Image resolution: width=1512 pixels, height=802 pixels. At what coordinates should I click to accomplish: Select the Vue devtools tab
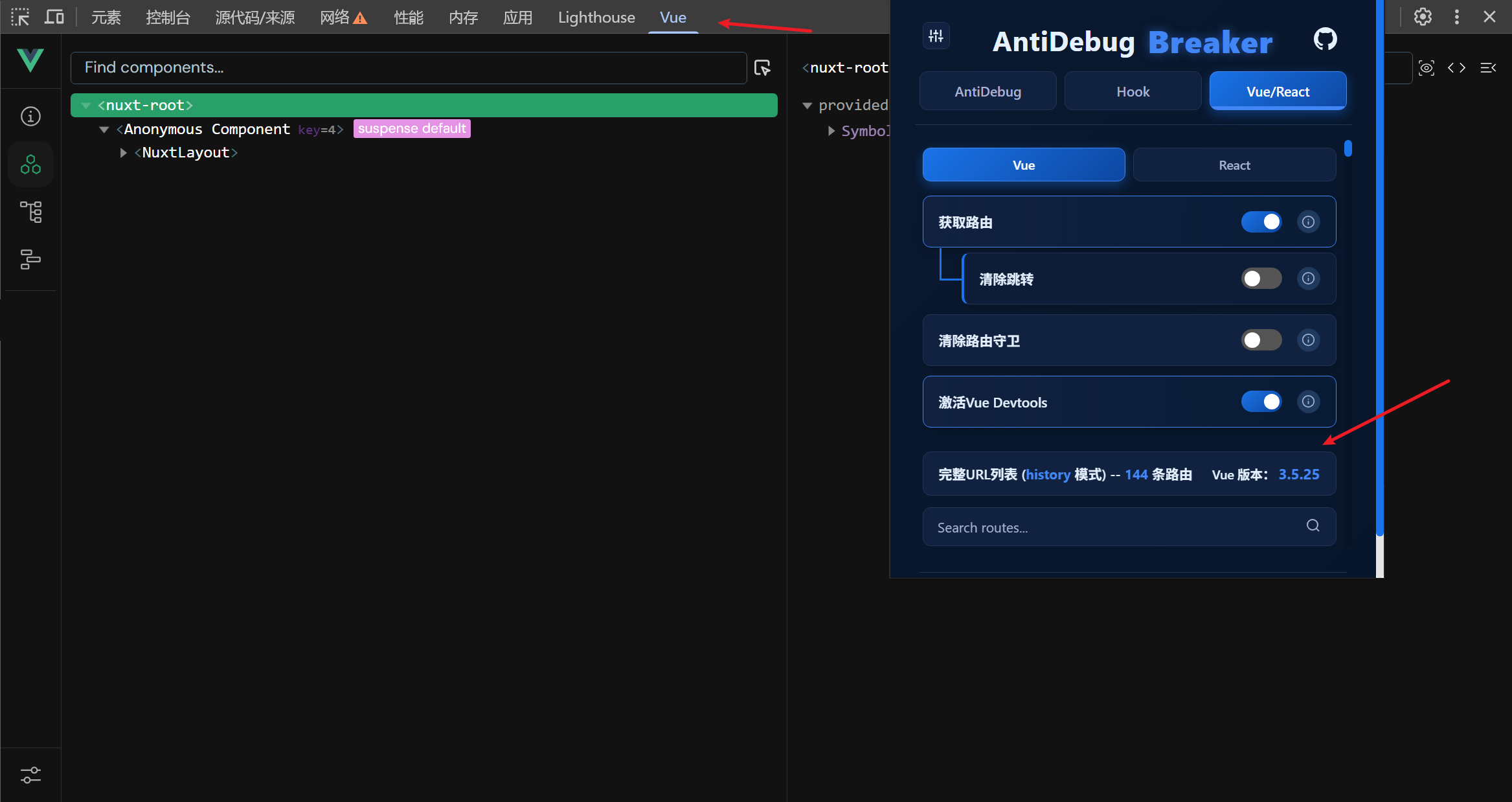tap(673, 17)
